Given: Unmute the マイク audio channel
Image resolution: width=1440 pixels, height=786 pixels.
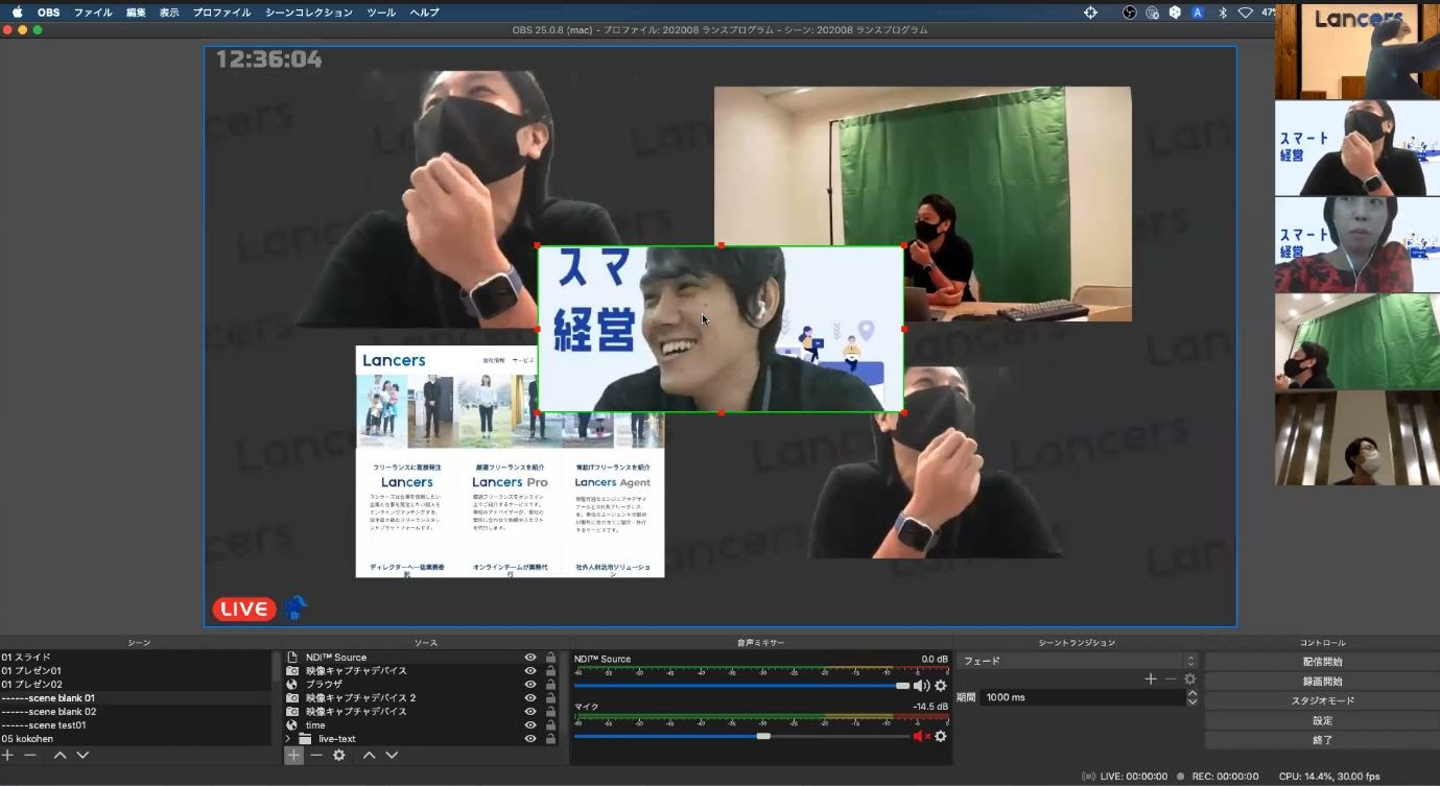Looking at the screenshot, I should (x=920, y=736).
